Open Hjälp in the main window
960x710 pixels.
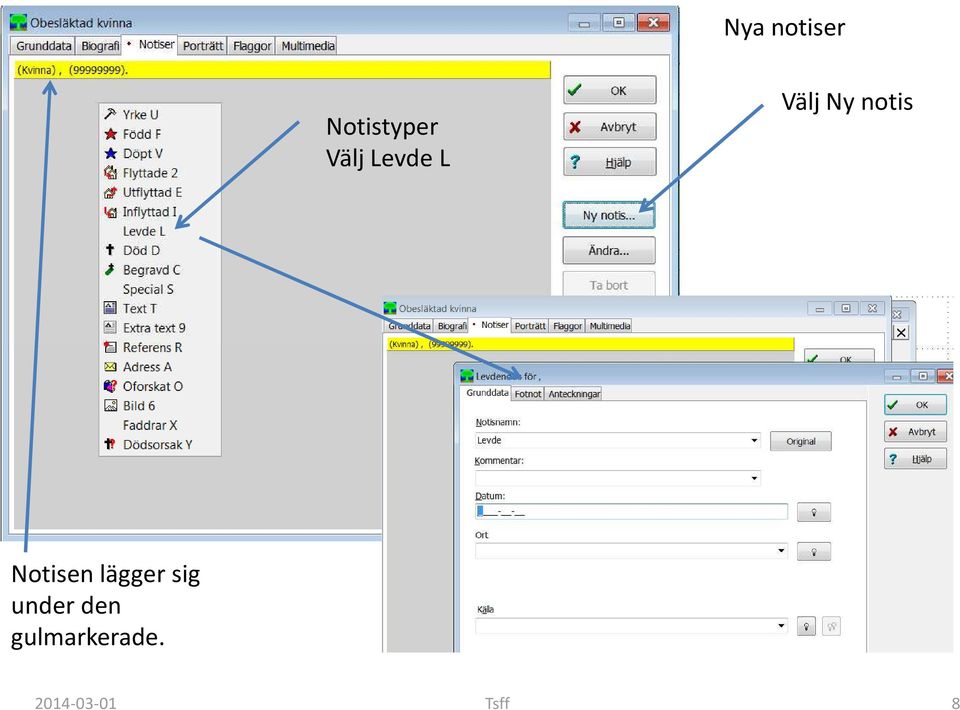[610, 162]
